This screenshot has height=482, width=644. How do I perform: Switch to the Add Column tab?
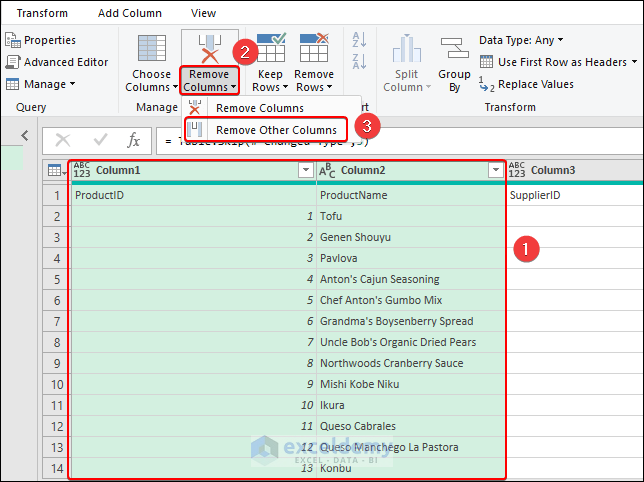tap(130, 13)
